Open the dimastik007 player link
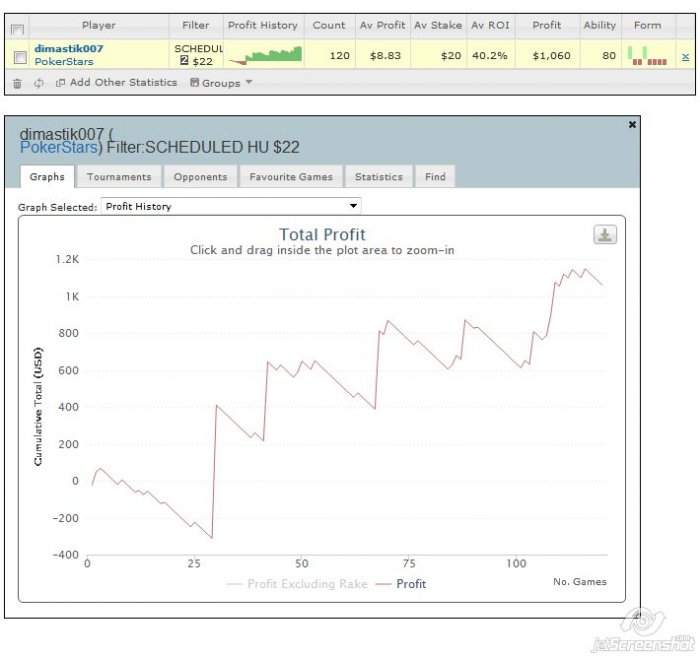This screenshot has width=700, height=658. pyautogui.click(x=69, y=49)
